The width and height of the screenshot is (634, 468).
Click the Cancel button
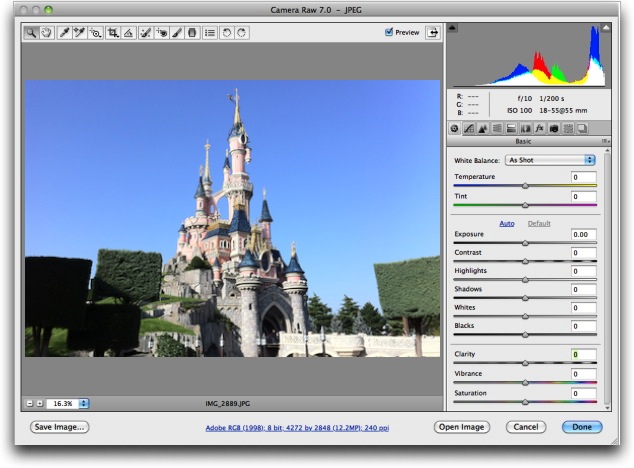[x=526, y=427]
